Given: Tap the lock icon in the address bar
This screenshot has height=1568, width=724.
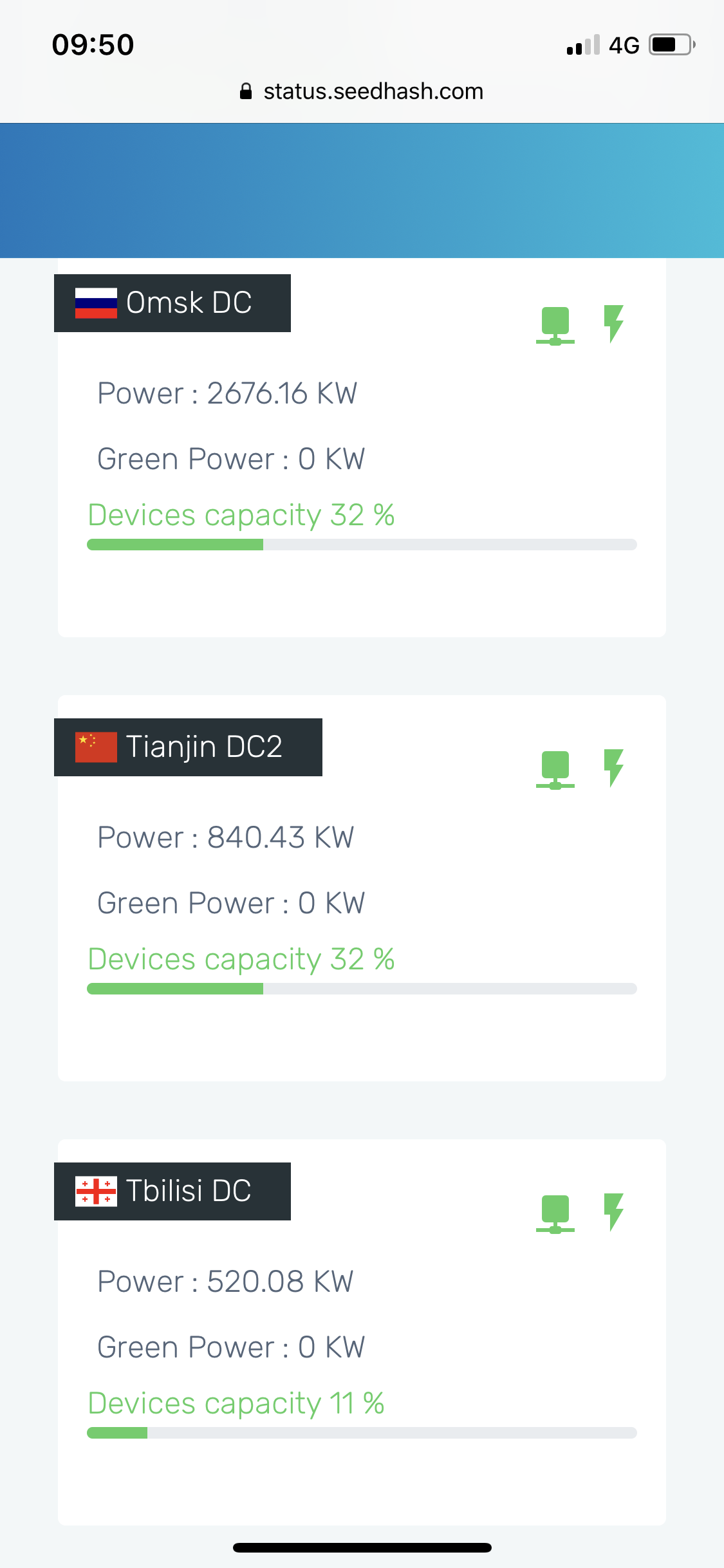Looking at the screenshot, I should pos(245,91).
